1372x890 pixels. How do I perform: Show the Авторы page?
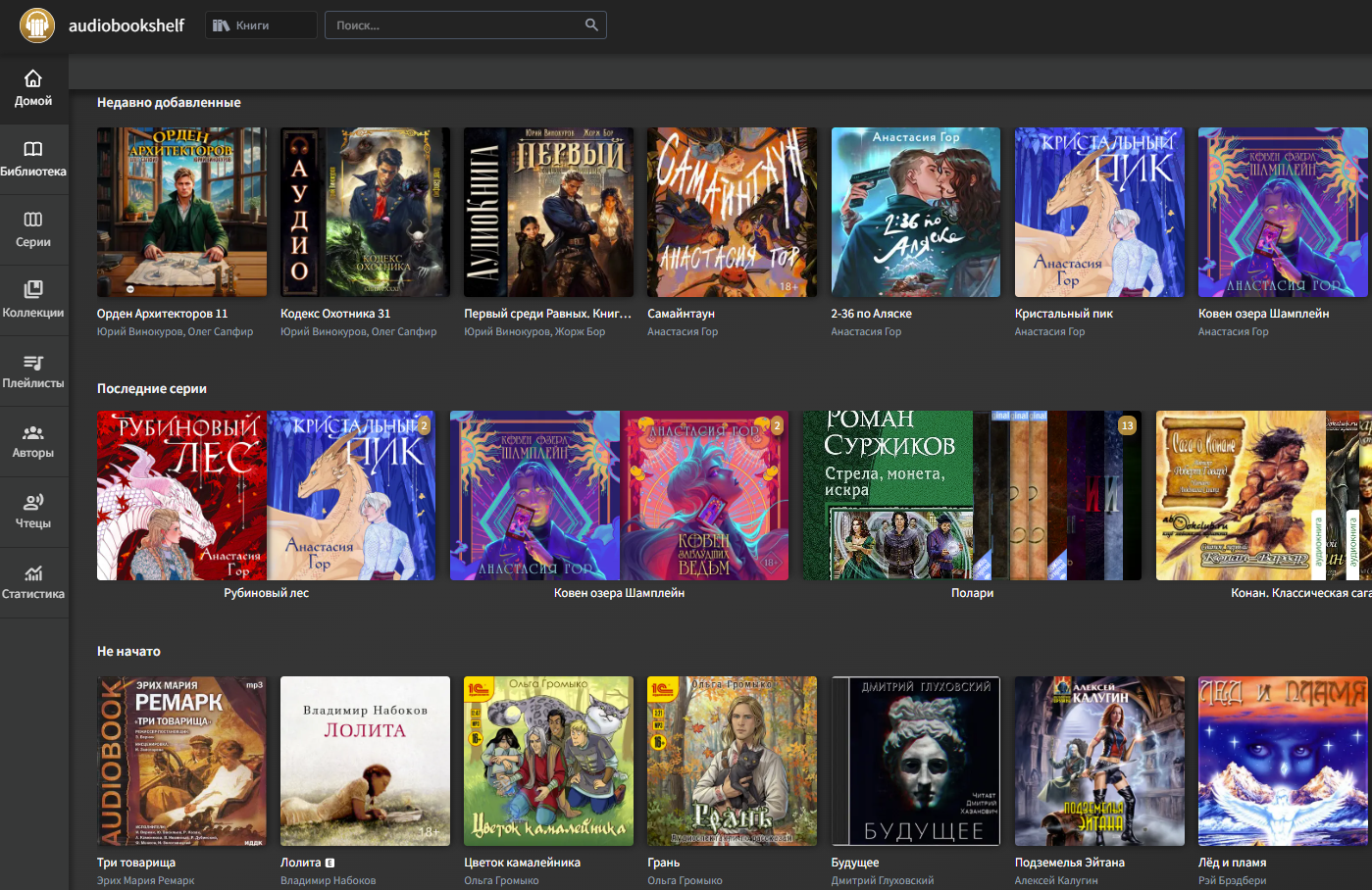pos(33,441)
